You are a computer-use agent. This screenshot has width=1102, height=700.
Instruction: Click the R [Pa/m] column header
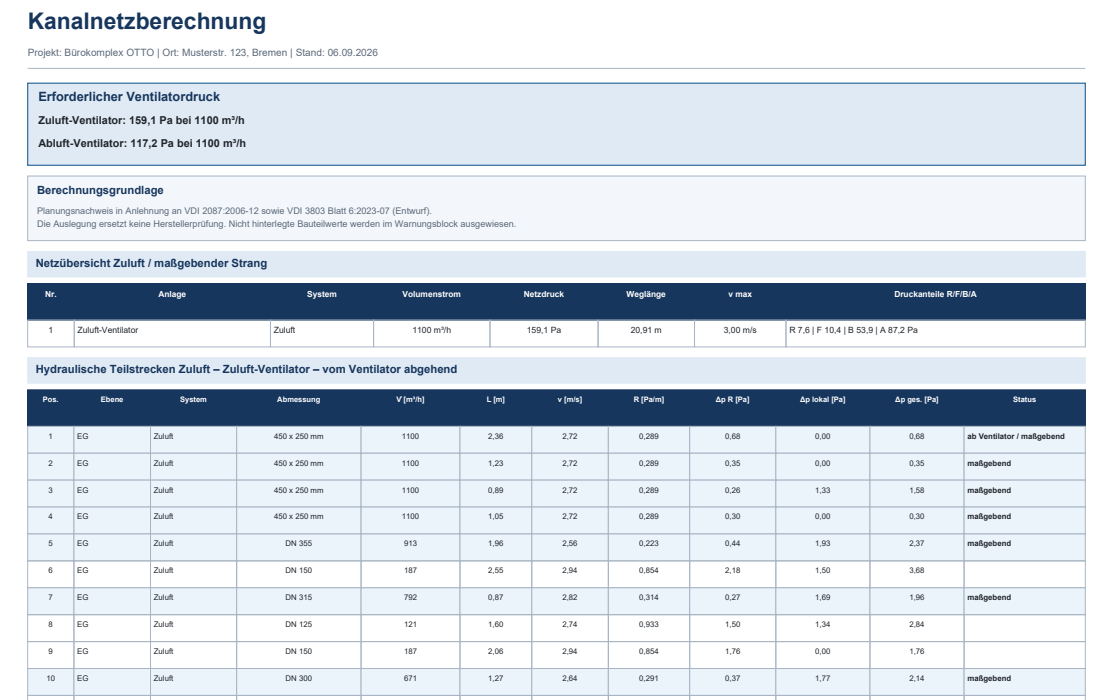coord(648,399)
